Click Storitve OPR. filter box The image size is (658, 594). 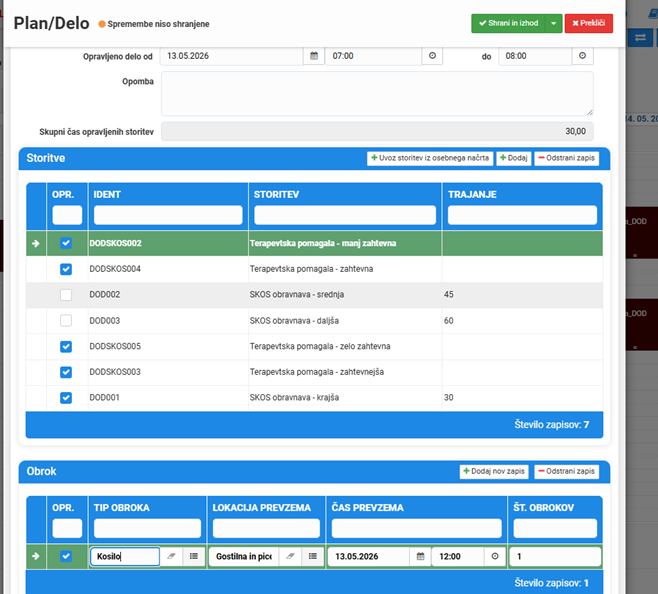pos(67,215)
